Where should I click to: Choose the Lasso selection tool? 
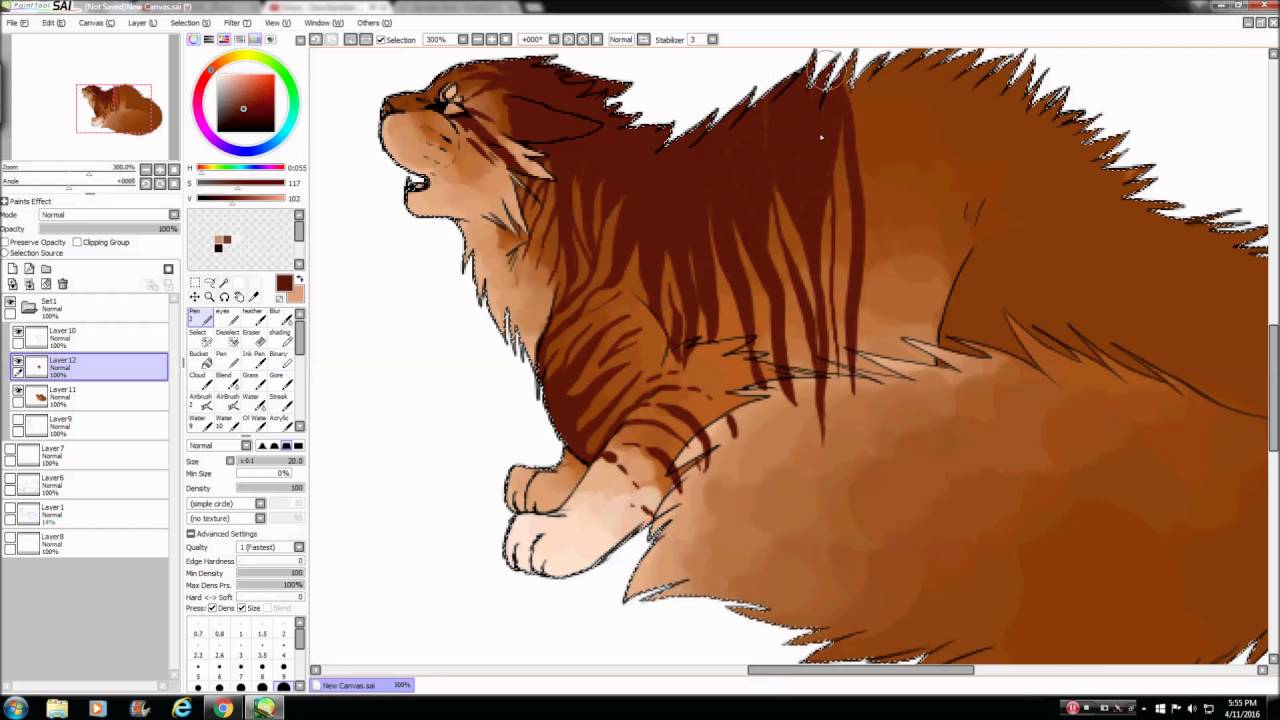[210, 283]
